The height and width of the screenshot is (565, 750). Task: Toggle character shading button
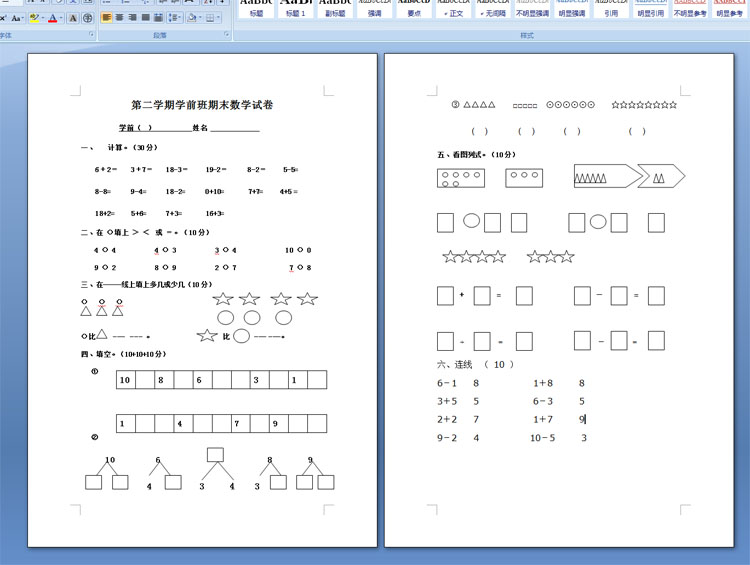[x=73, y=18]
